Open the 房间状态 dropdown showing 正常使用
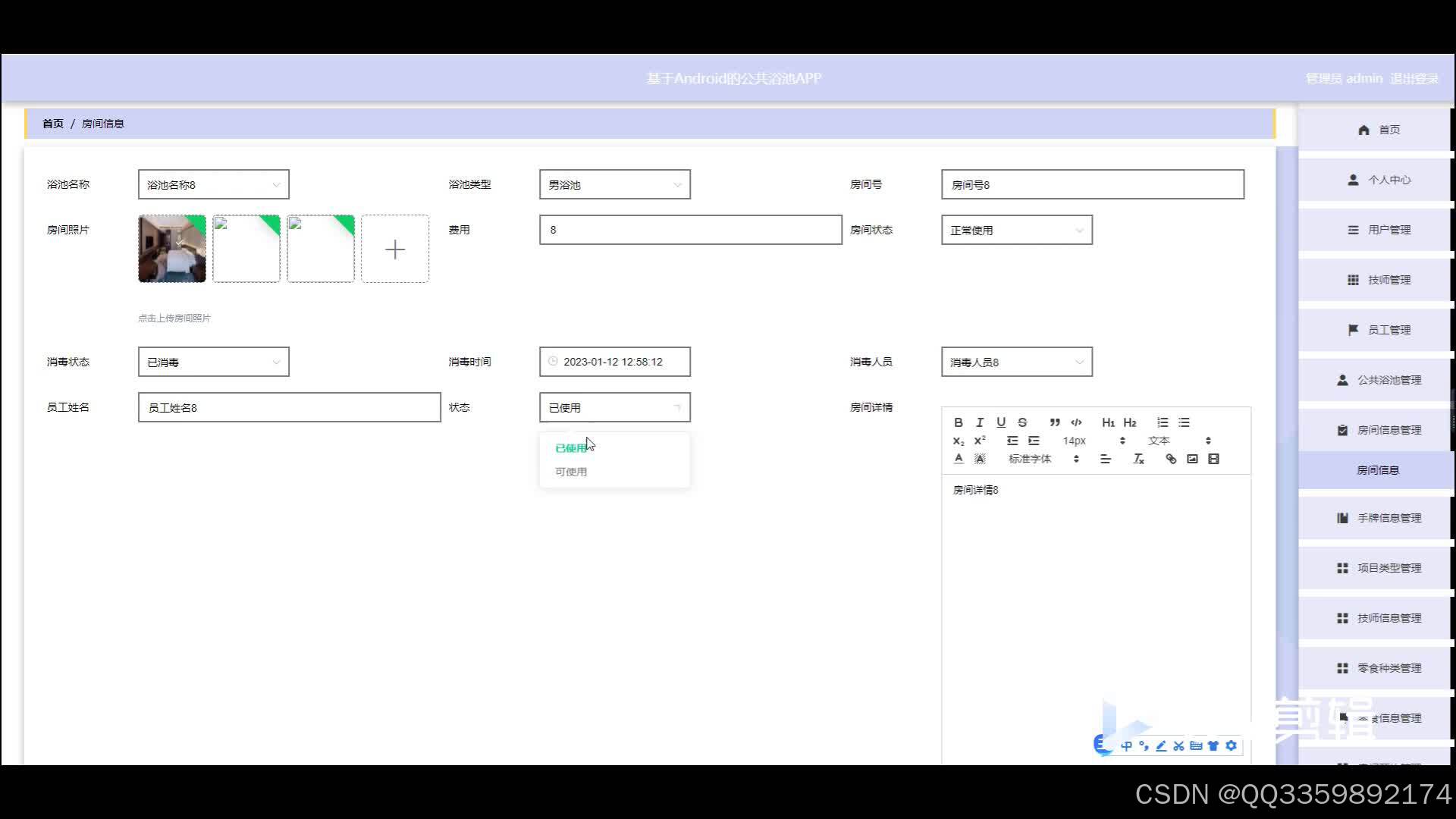 (x=1016, y=230)
